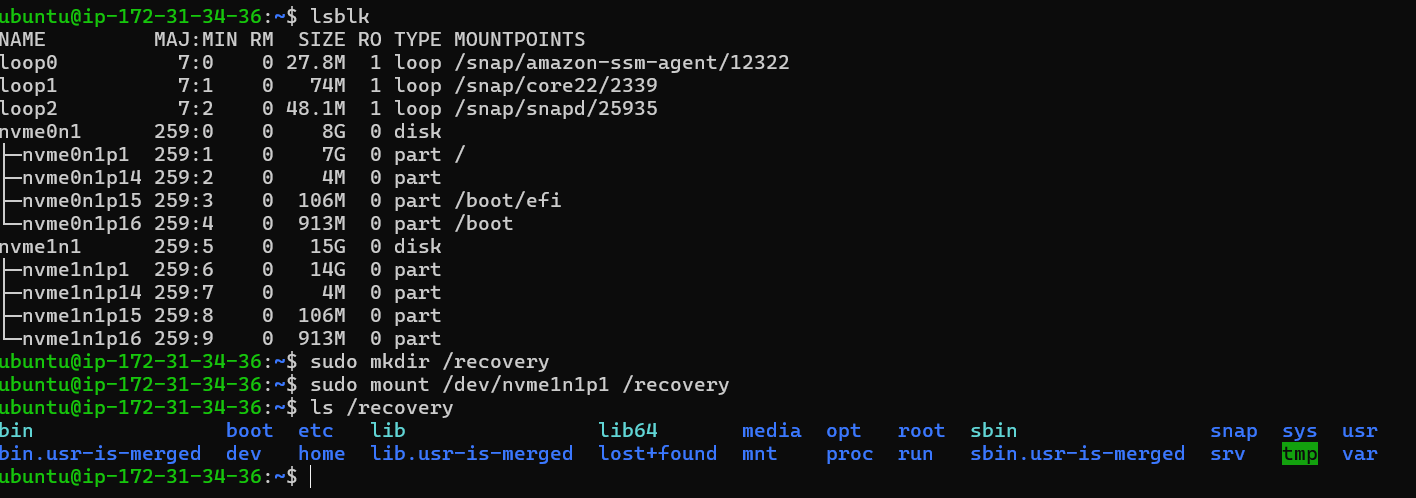
Task: Click the lib.usr-is-merged listing entry
Action: coord(471,454)
